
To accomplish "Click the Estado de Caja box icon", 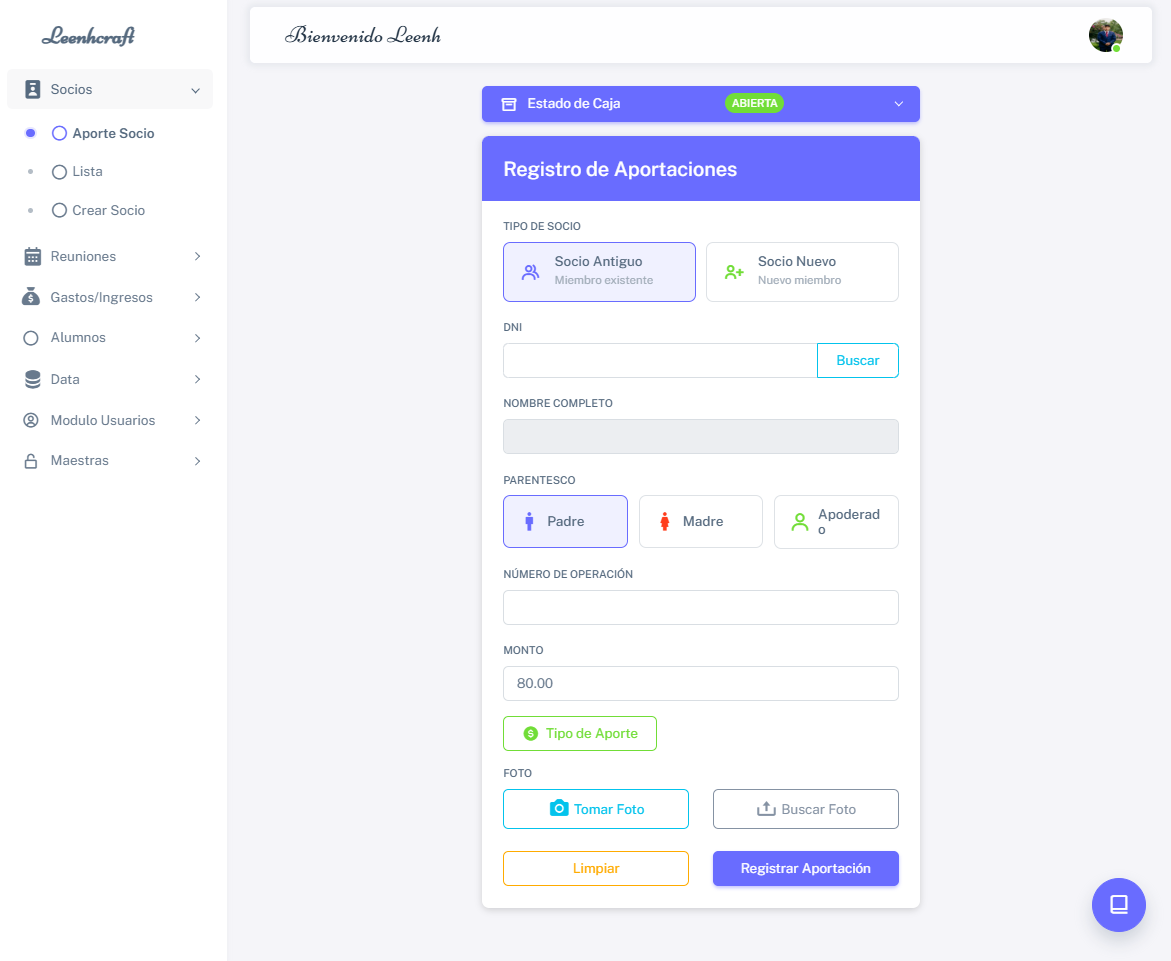I will coord(509,104).
